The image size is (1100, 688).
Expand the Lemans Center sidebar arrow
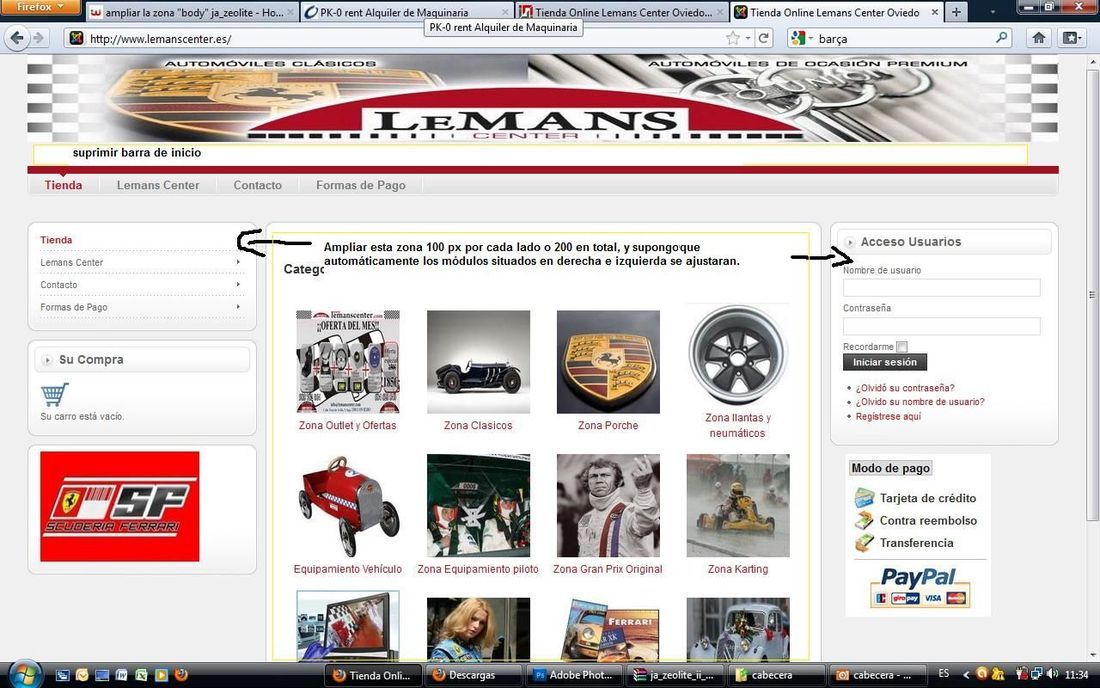point(239,262)
